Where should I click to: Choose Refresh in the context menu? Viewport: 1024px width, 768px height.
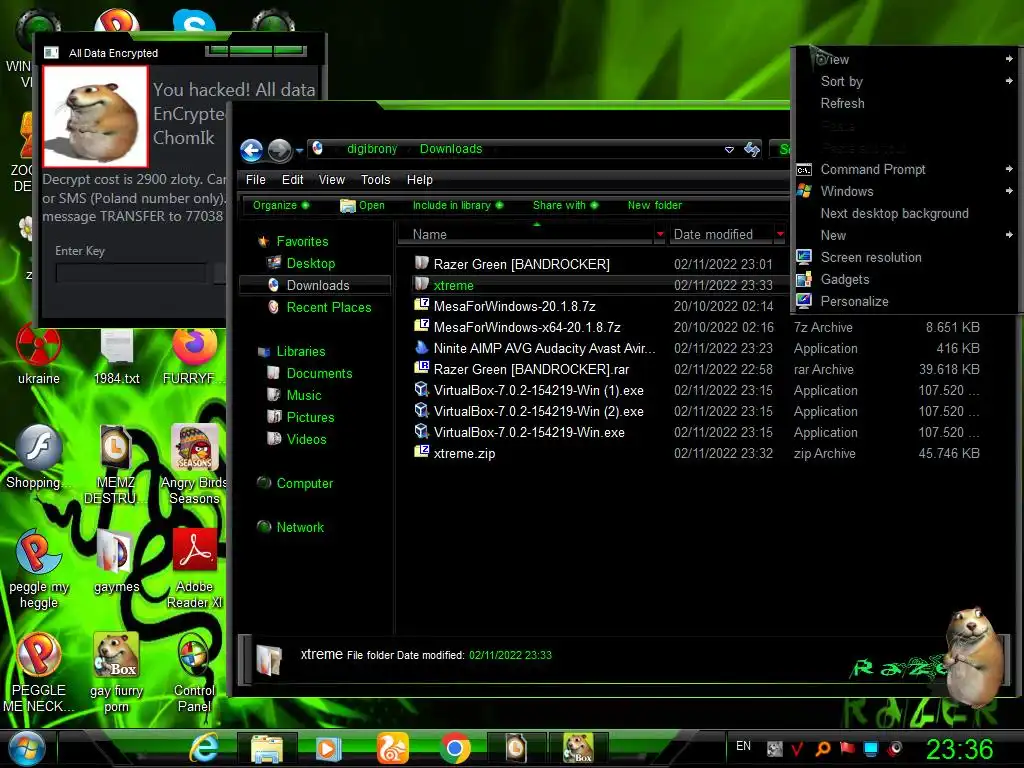[x=908, y=103]
